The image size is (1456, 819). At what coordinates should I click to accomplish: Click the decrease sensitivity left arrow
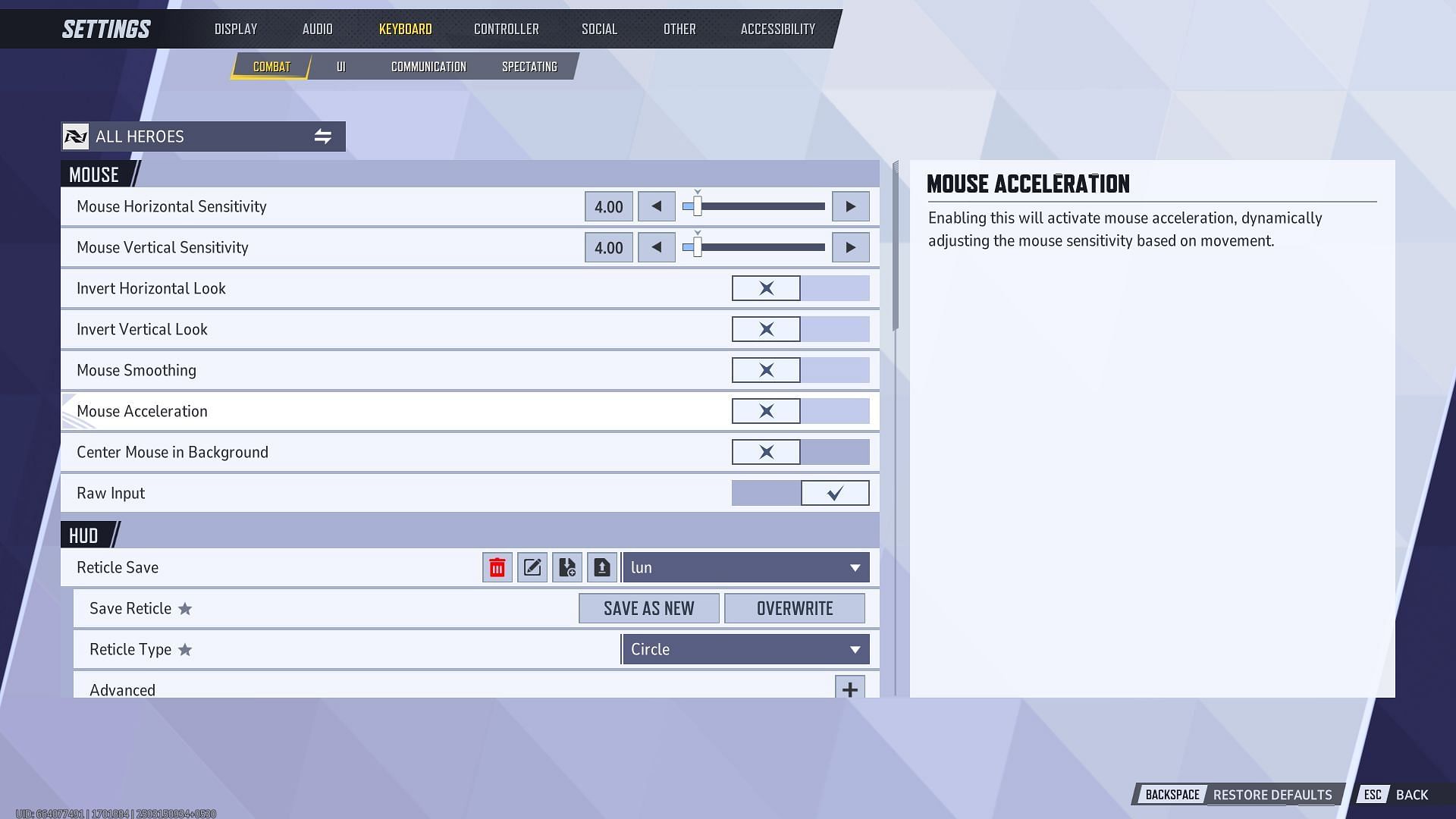click(x=655, y=206)
